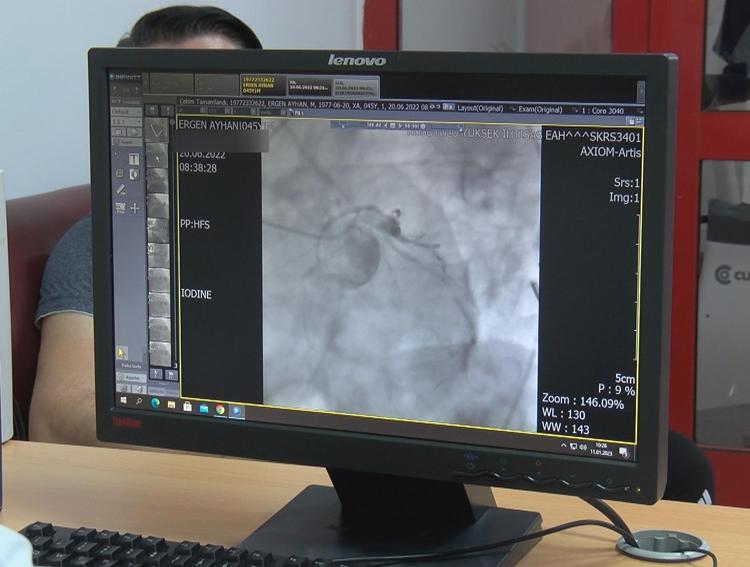Select the text annotation T tool
Viewport: 750px width, 567px height.
click(x=133, y=158)
